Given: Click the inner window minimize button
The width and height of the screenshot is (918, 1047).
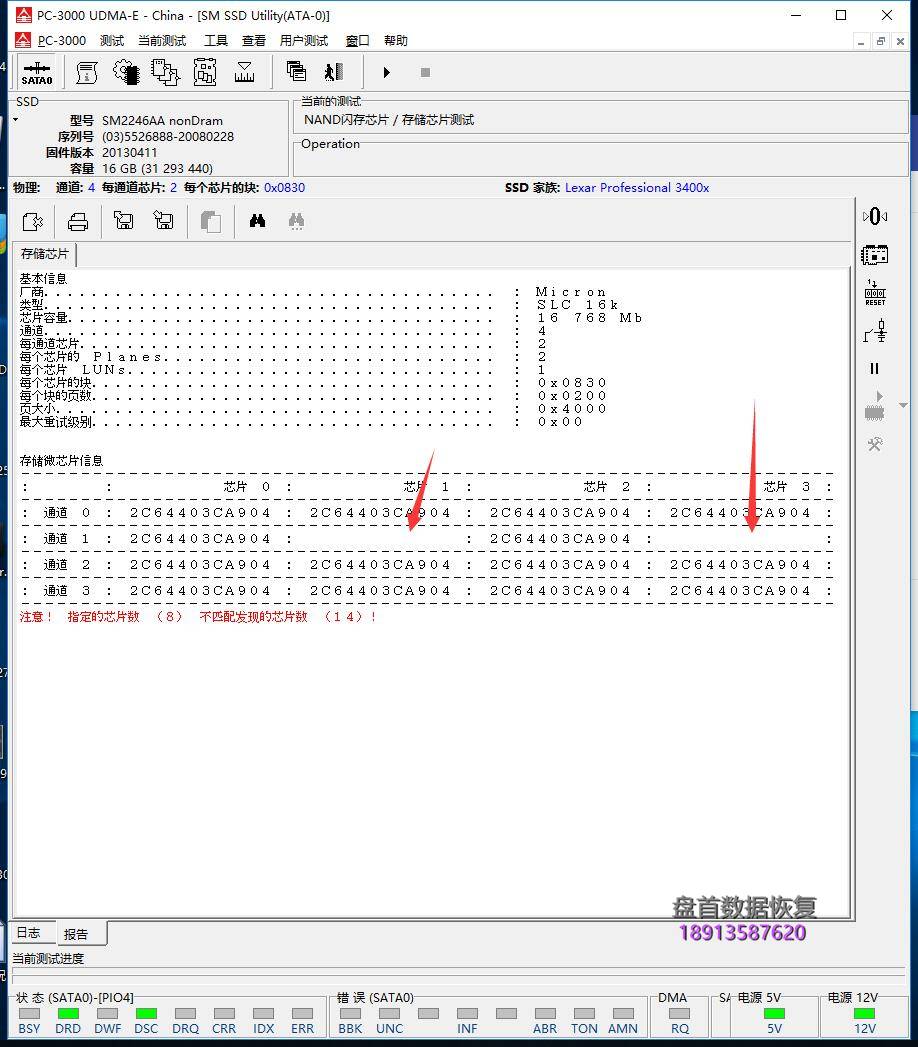Looking at the screenshot, I should click(x=861, y=41).
